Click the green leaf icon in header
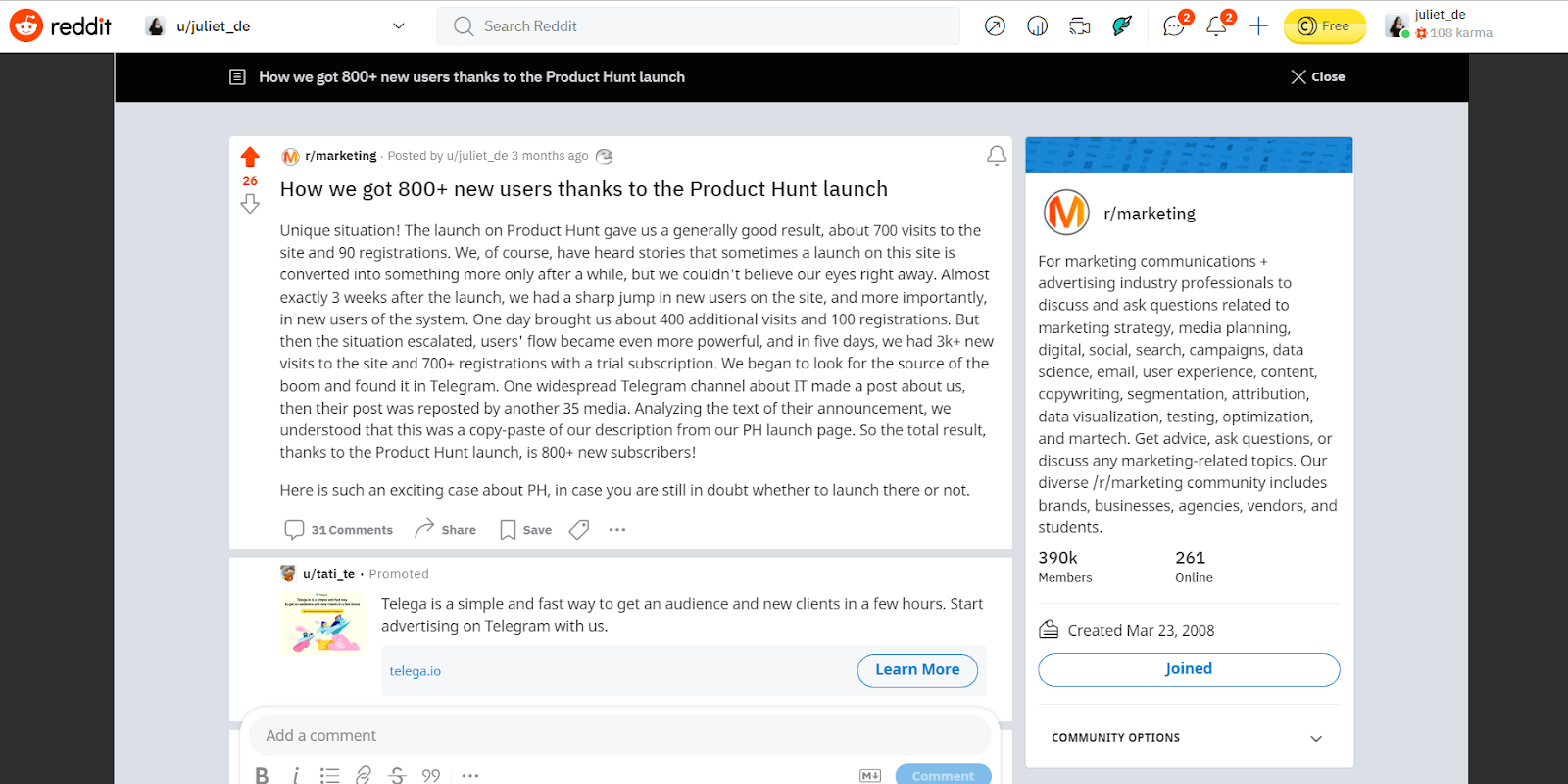The width and height of the screenshot is (1568, 784). [1122, 26]
